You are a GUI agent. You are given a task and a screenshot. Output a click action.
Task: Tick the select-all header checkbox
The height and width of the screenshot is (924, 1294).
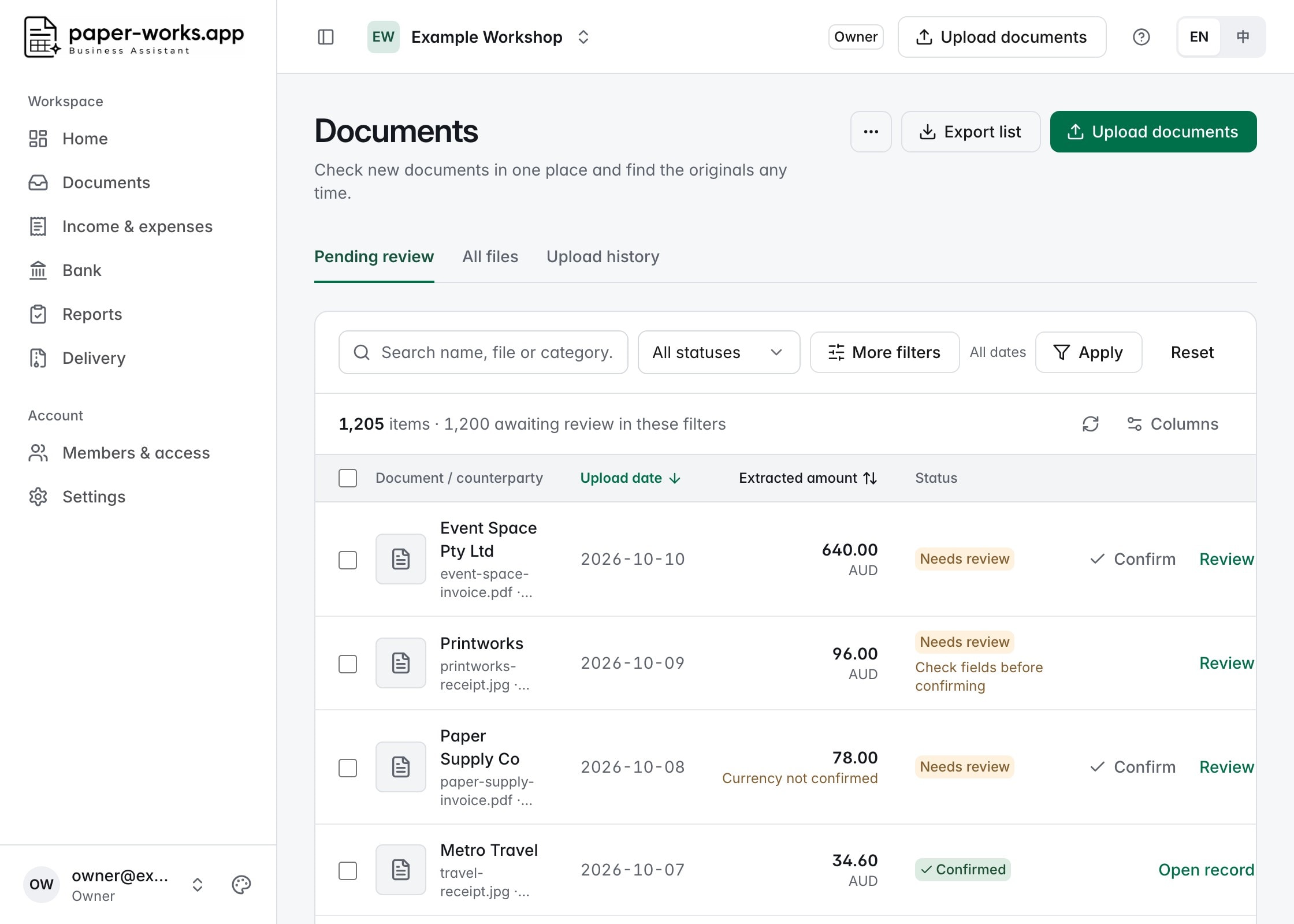click(348, 478)
